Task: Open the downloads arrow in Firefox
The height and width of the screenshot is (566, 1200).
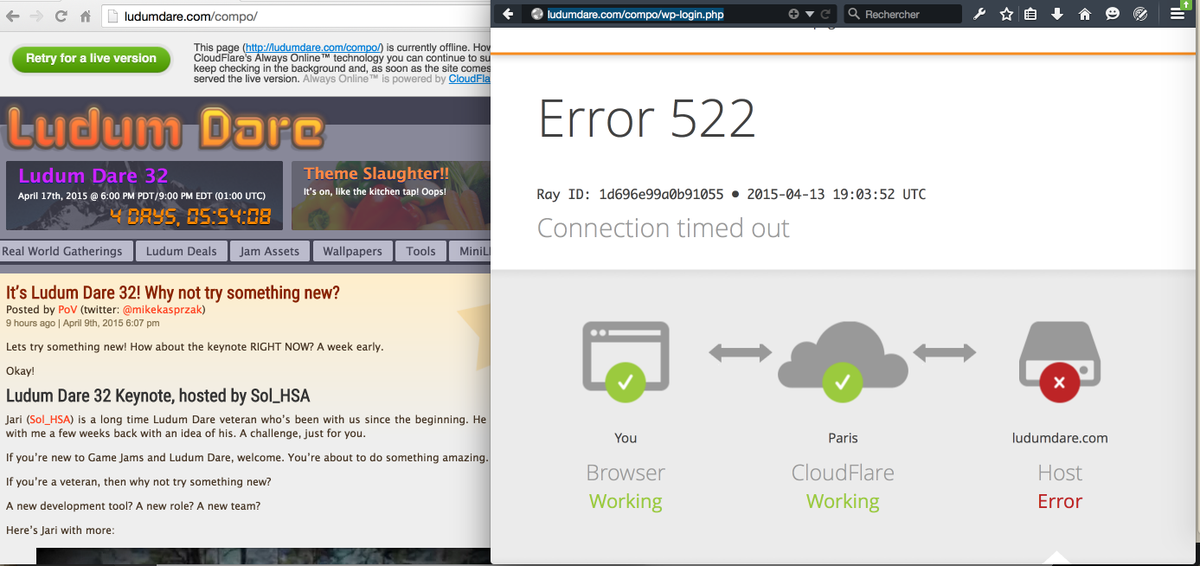Action: pos(1057,14)
